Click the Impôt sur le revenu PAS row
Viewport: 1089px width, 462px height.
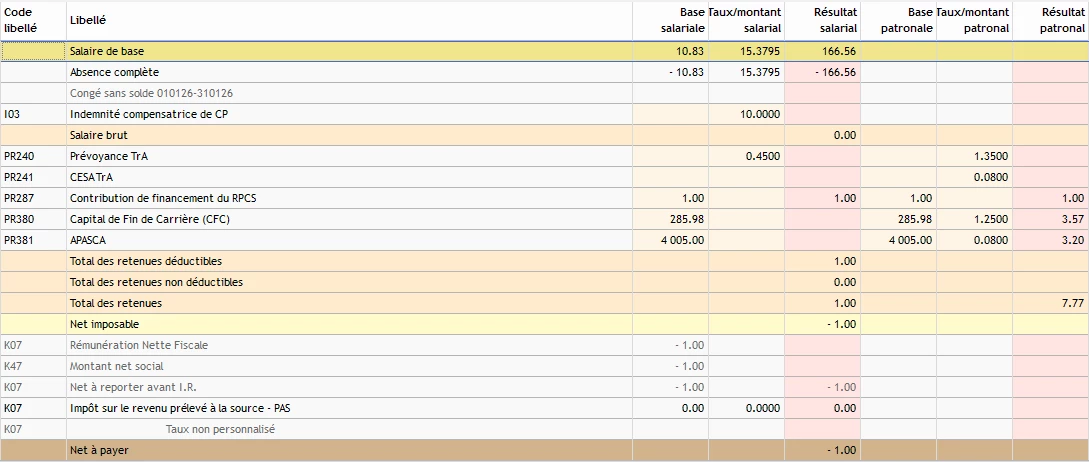click(544, 408)
